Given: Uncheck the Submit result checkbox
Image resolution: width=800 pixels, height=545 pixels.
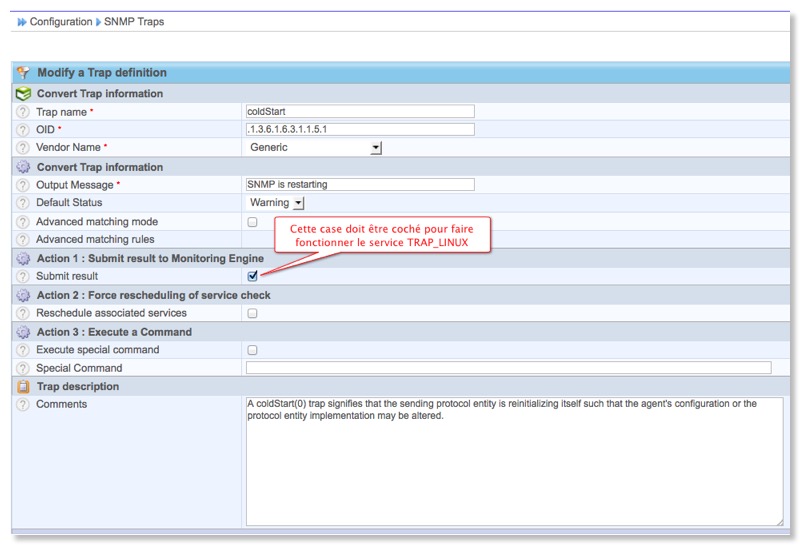Looking at the screenshot, I should click(x=252, y=276).
